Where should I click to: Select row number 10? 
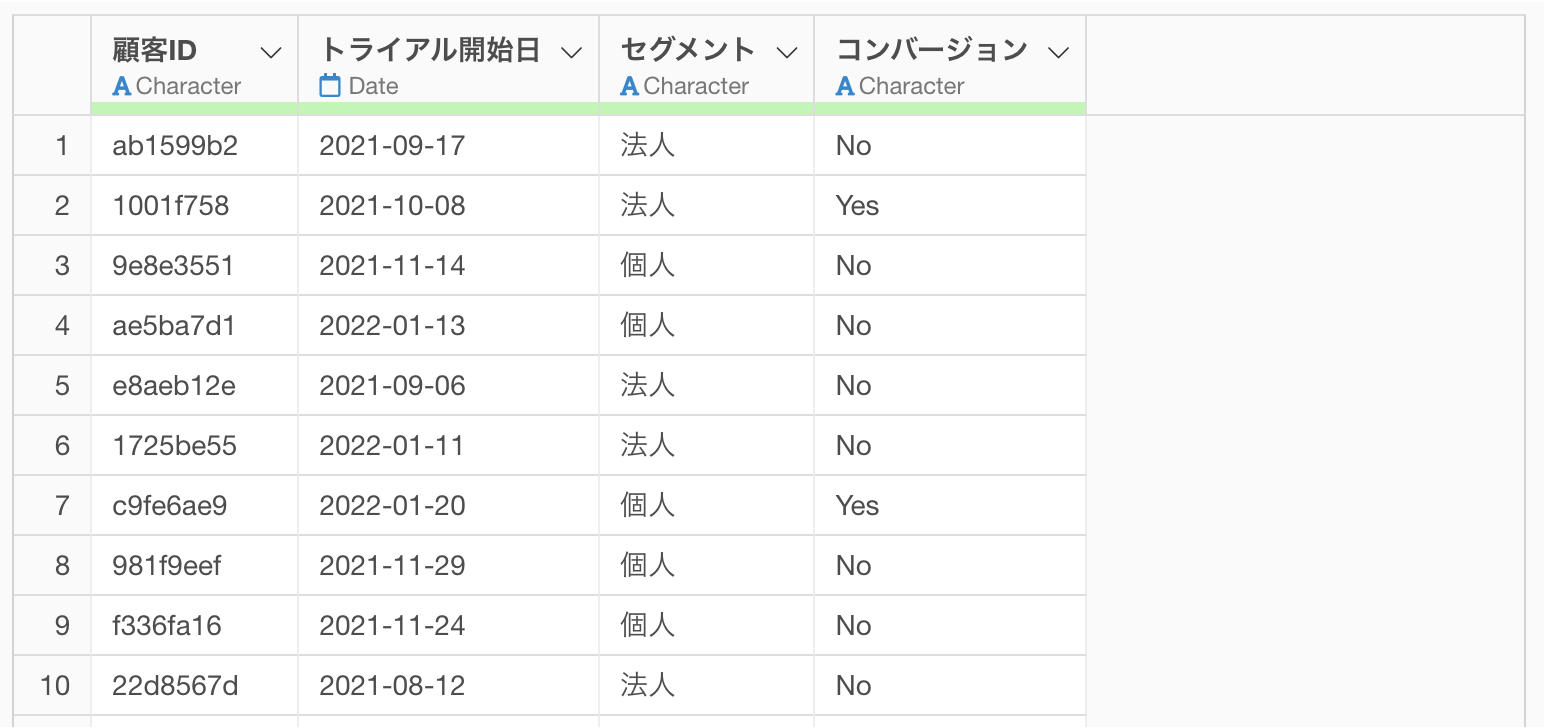point(55,686)
